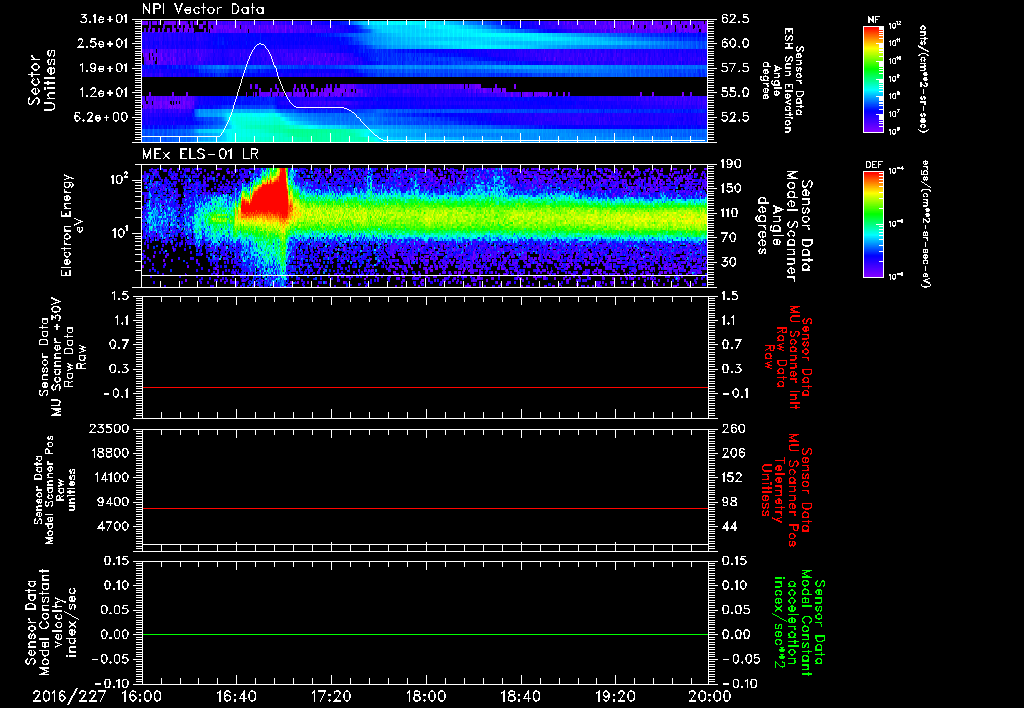Click the 260 telemetry tick value
Viewport: 1024px width, 708px height.
point(731,428)
